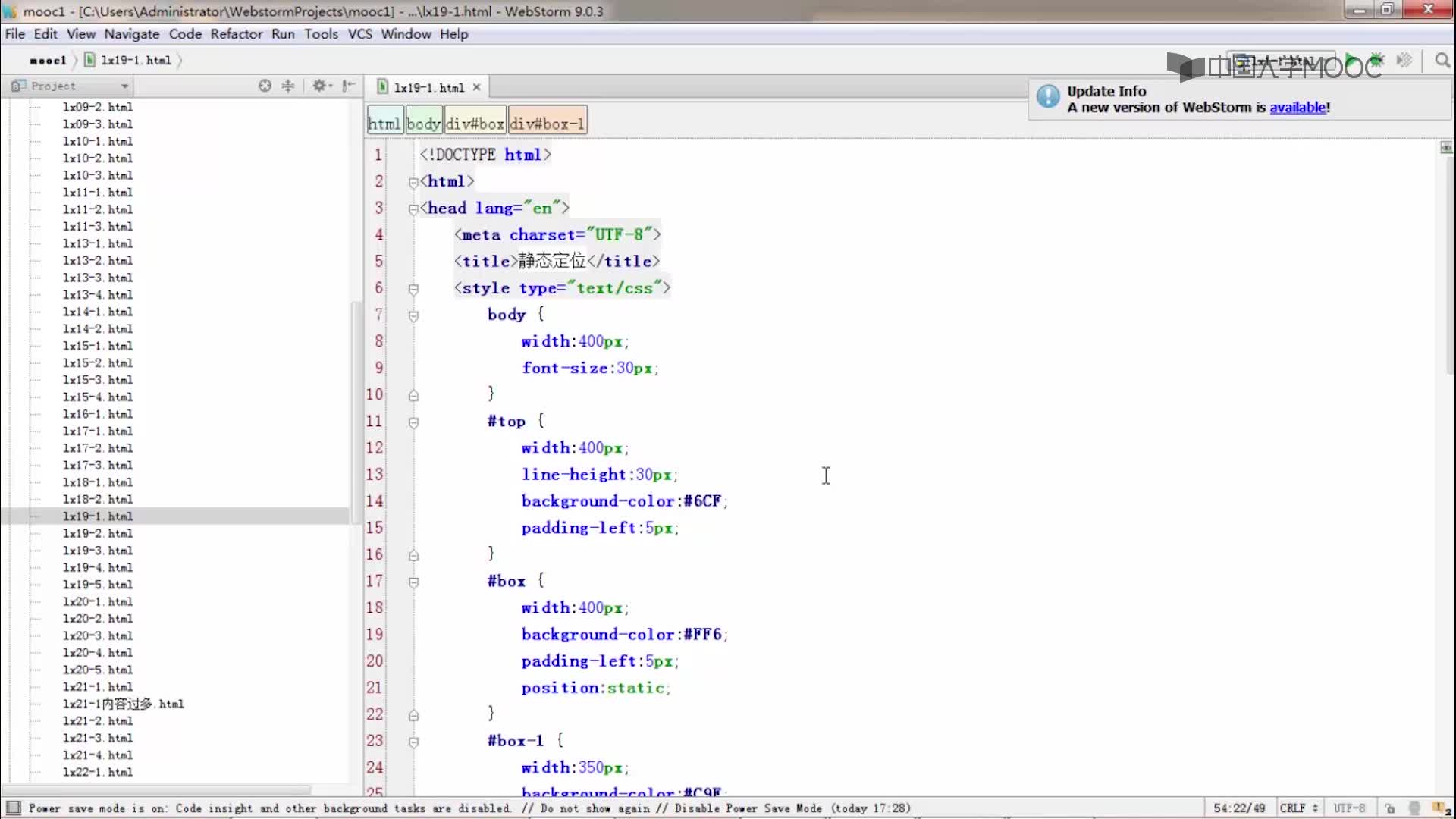Collapse the body rule fold on line 7
Viewport: 1456px width, 819px height.
(413, 315)
